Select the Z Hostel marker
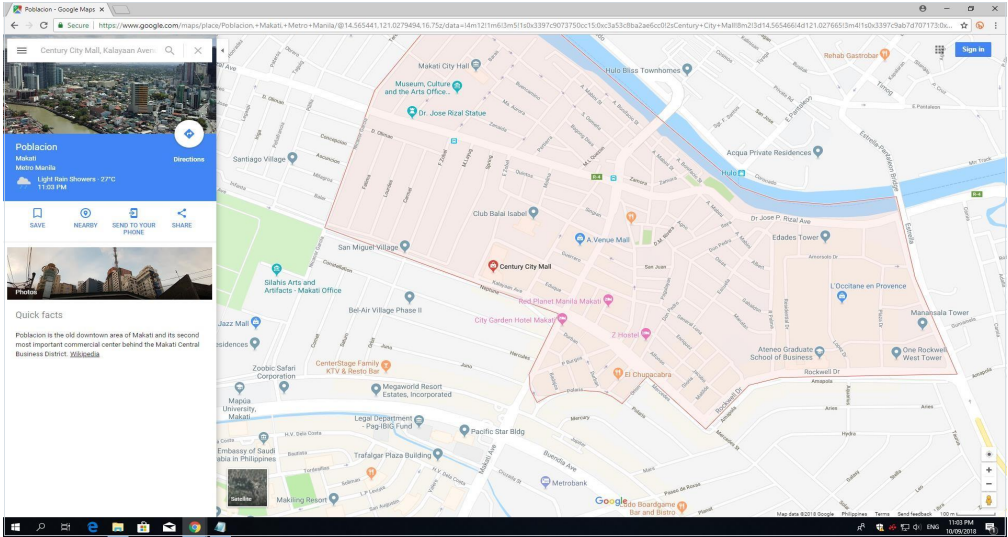The image size is (1008, 537). pyautogui.click(x=646, y=333)
